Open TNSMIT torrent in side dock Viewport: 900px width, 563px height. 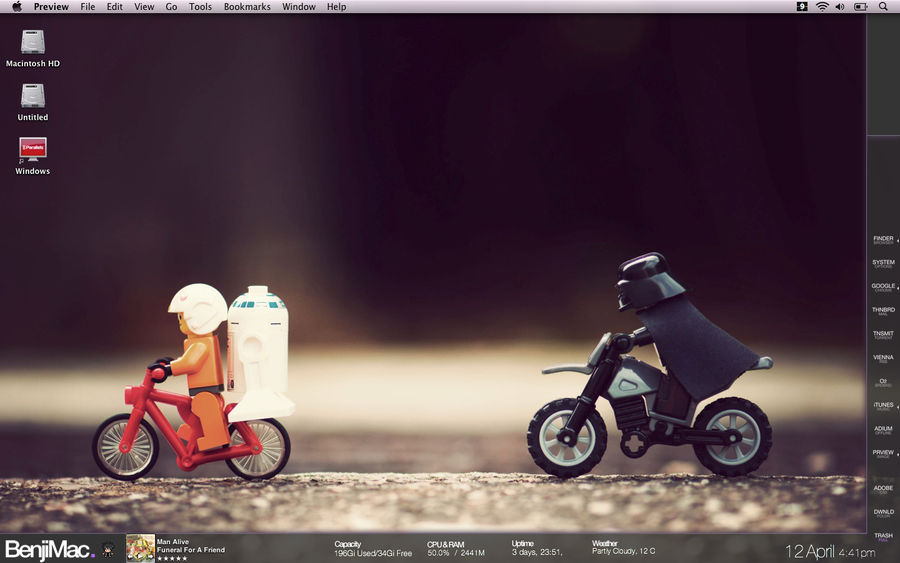[883, 335]
